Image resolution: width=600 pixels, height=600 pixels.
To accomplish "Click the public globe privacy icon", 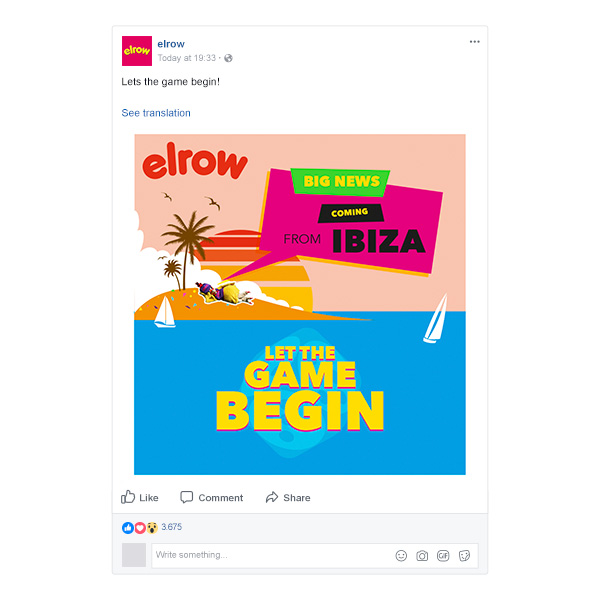I will [228, 58].
